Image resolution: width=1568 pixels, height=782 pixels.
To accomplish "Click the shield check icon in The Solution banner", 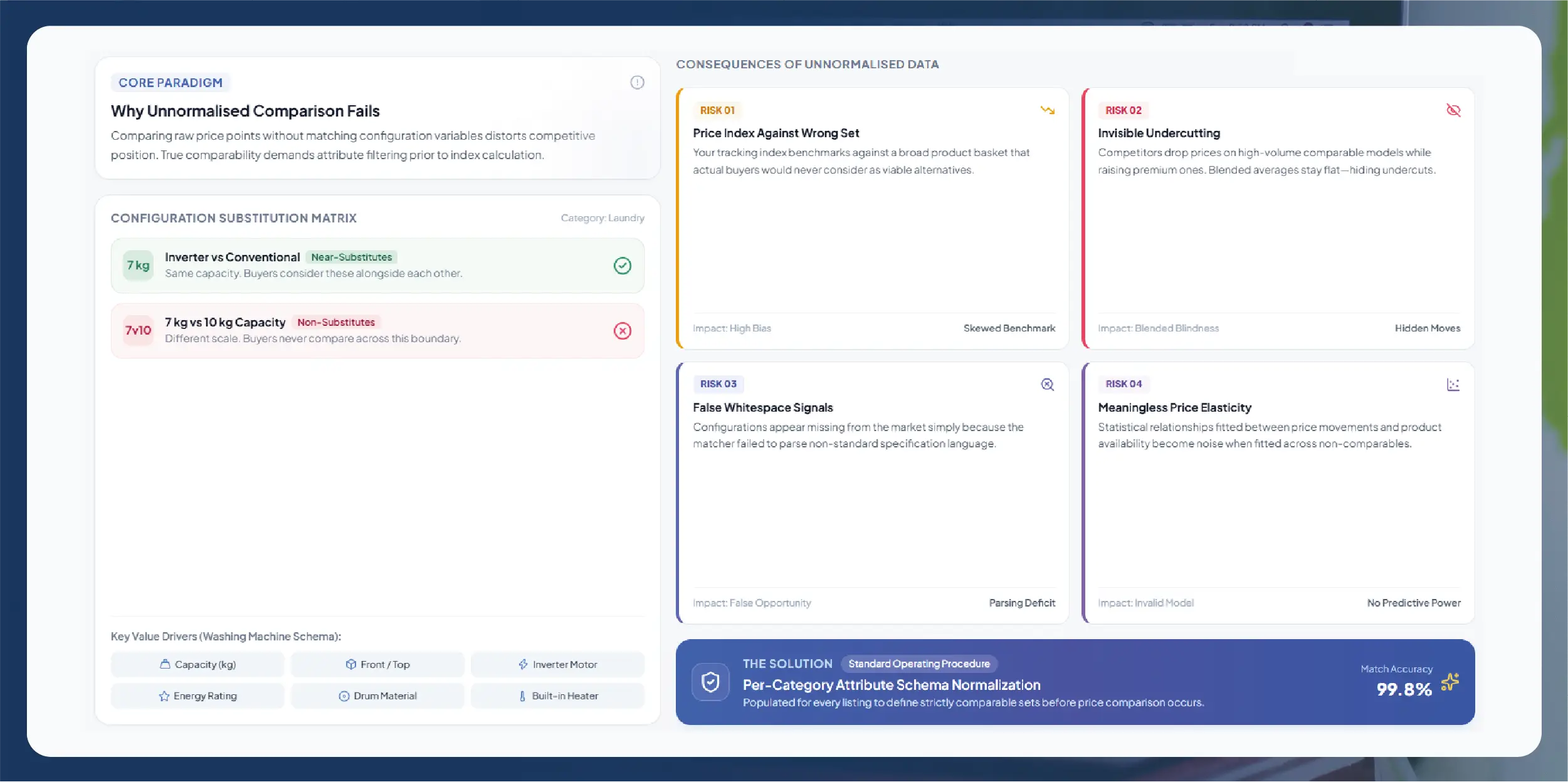I will coord(710,682).
